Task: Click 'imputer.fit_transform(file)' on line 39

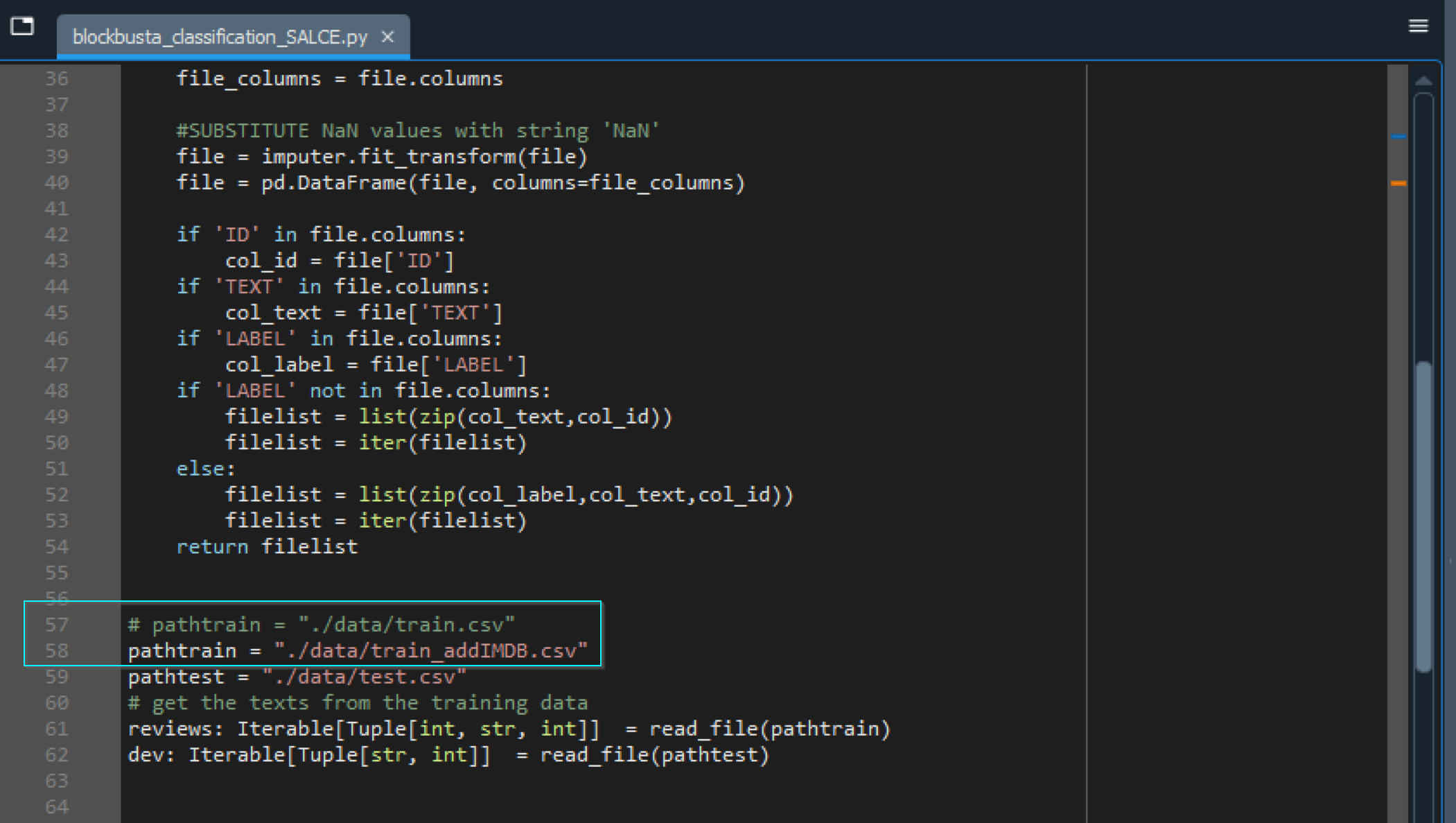Action: pyautogui.click(x=424, y=157)
